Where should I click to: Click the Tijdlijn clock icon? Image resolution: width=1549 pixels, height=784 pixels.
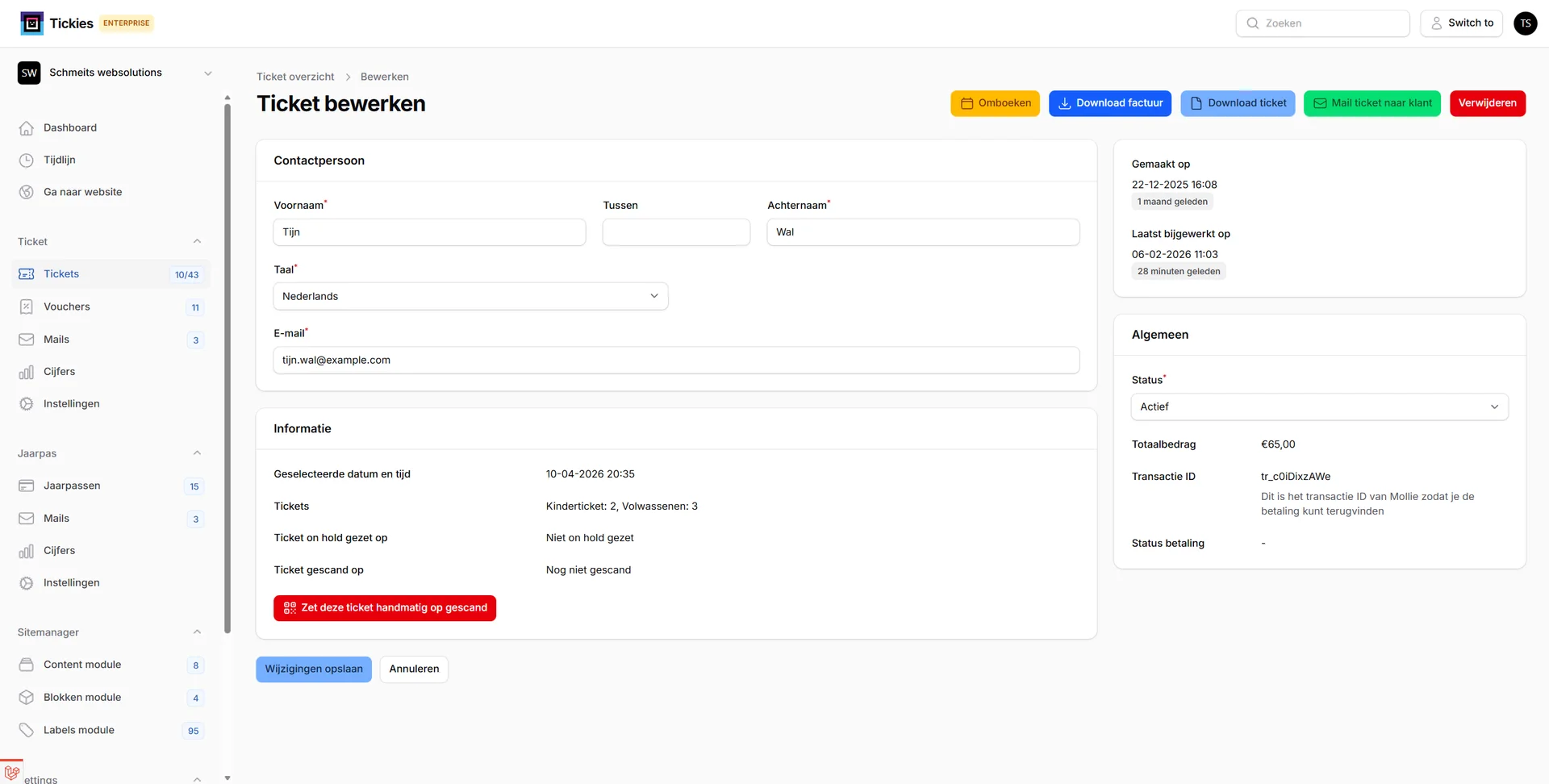coord(27,161)
